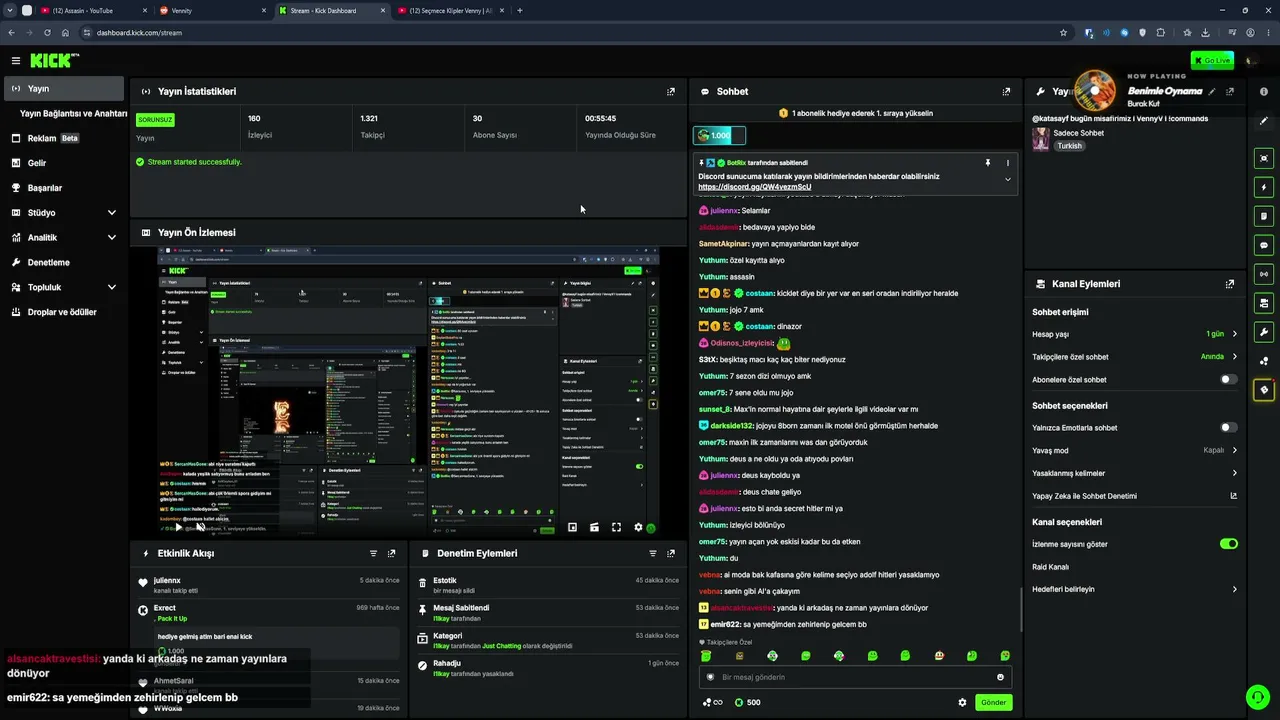Filter the Etkinlik Akışı feed
Viewport: 1280px width, 720px height.
[x=373, y=554]
